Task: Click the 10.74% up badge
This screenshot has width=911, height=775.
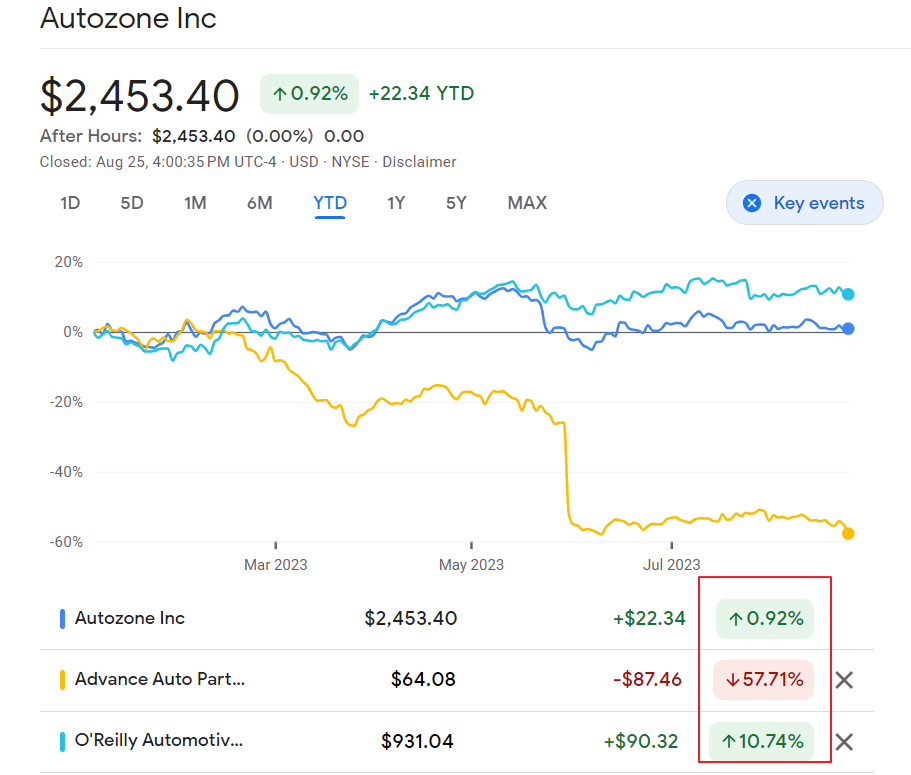Action: pyautogui.click(x=761, y=741)
